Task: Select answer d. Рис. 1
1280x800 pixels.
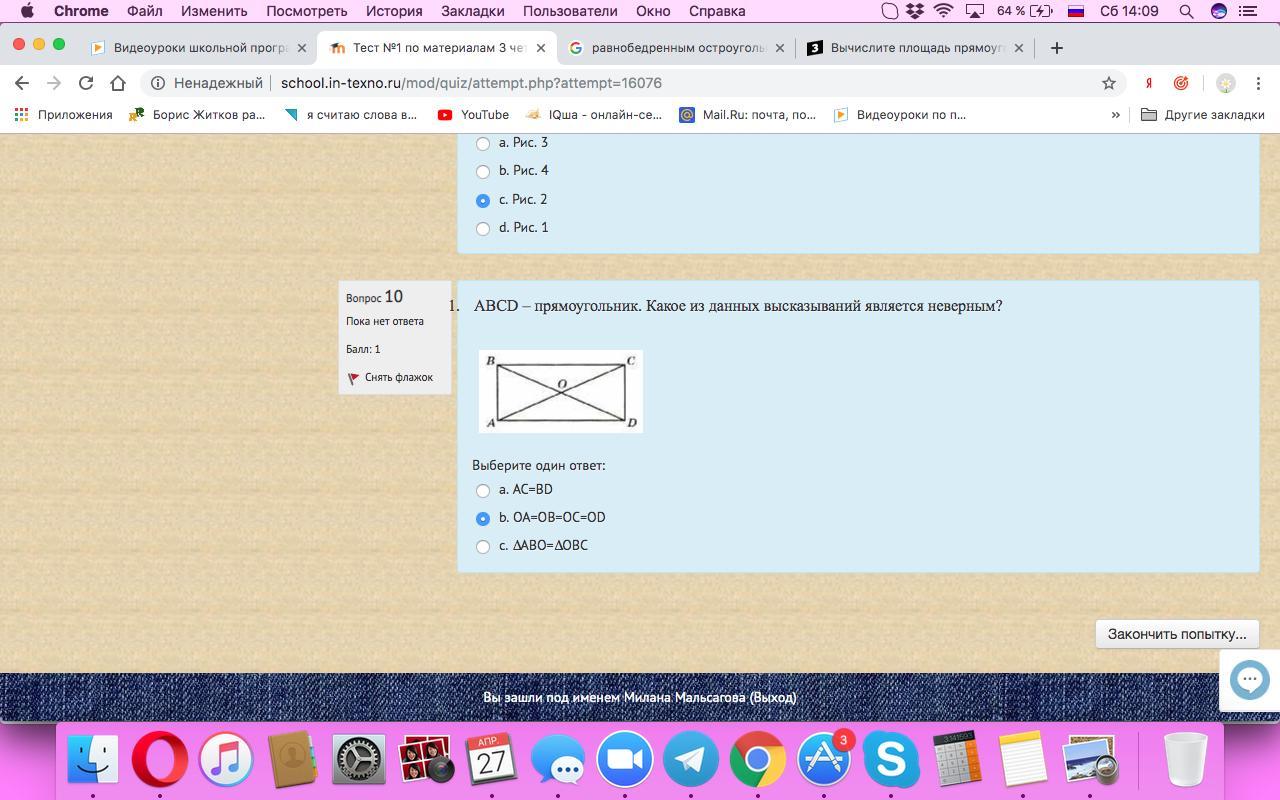Action: pyautogui.click(x=483, y=228)
